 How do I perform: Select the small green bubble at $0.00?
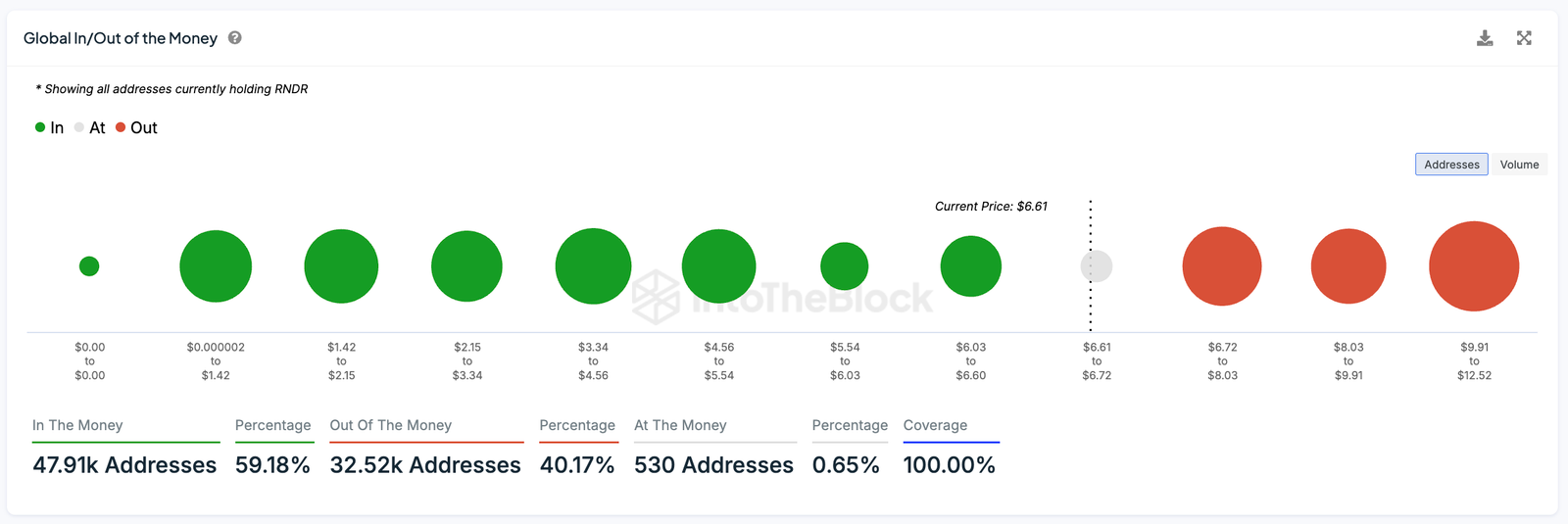[x=89, y=266]
